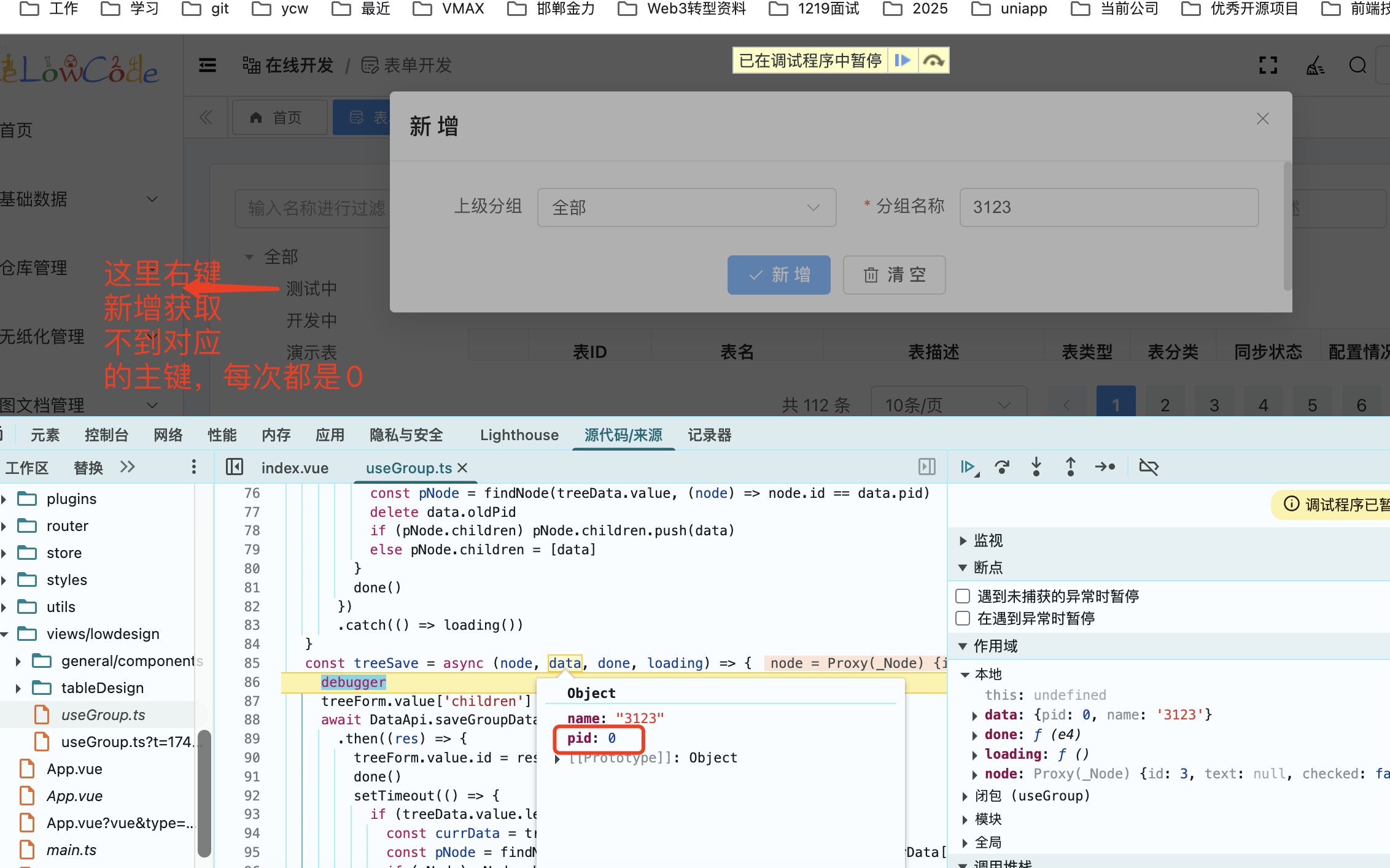Image resolution: width=1390 pixels, height=868 pixels.
Task: Click the 分组名称 input field
Action: pos(1108,207)
